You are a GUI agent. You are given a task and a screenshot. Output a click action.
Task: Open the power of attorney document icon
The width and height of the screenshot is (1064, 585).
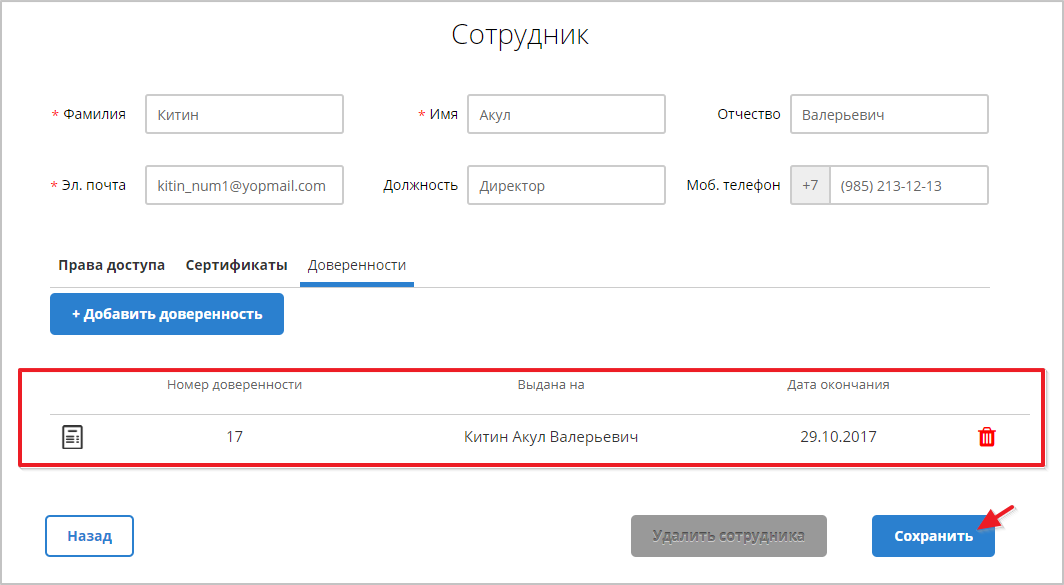pos(72,437)
